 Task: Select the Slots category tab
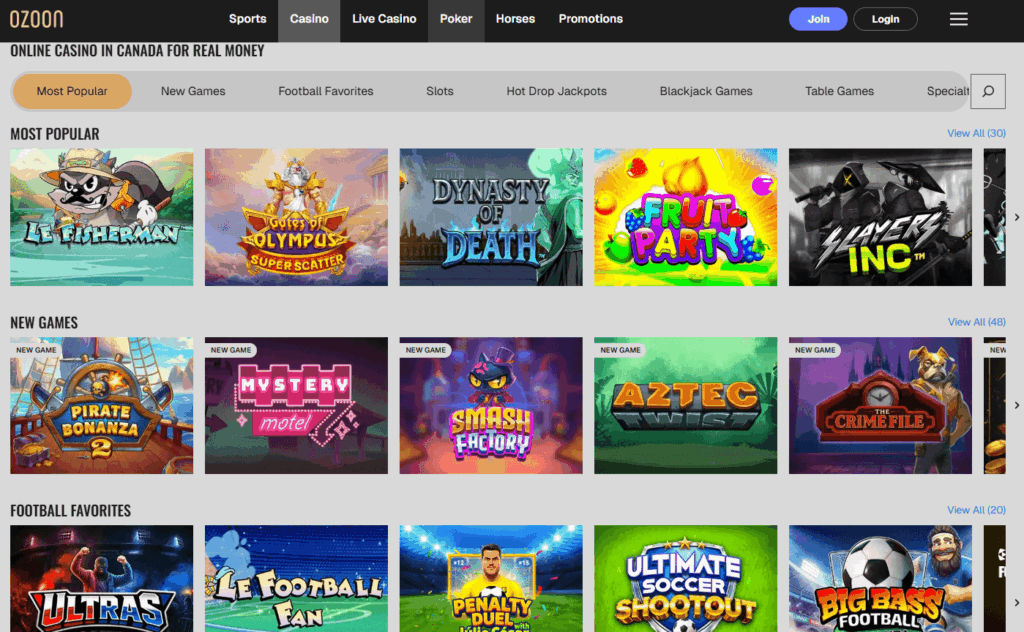coord(440,91)
